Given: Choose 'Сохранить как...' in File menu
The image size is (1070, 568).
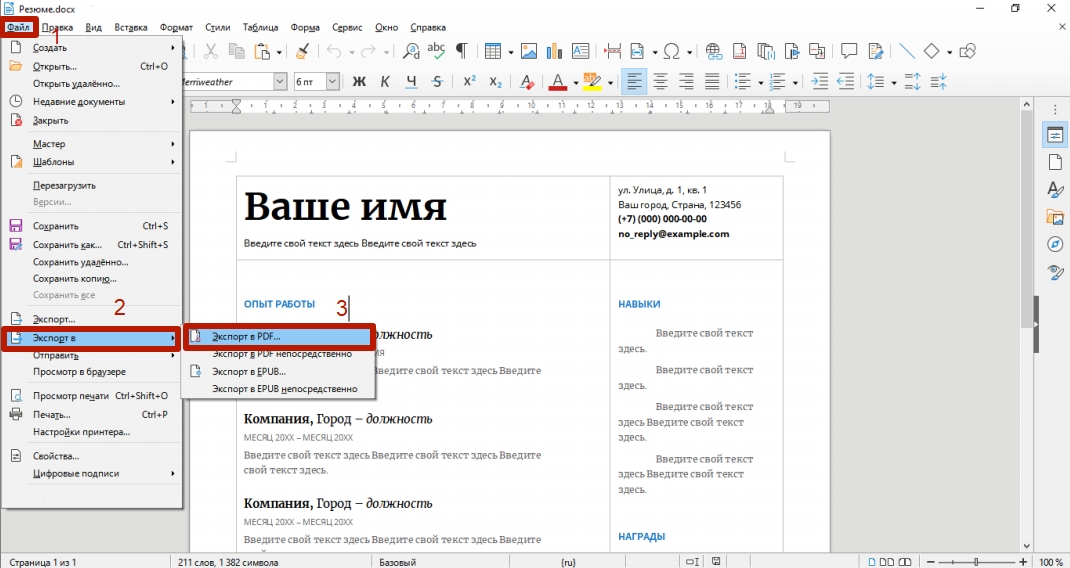Looking at the screenshot, I should click(67, 244).
